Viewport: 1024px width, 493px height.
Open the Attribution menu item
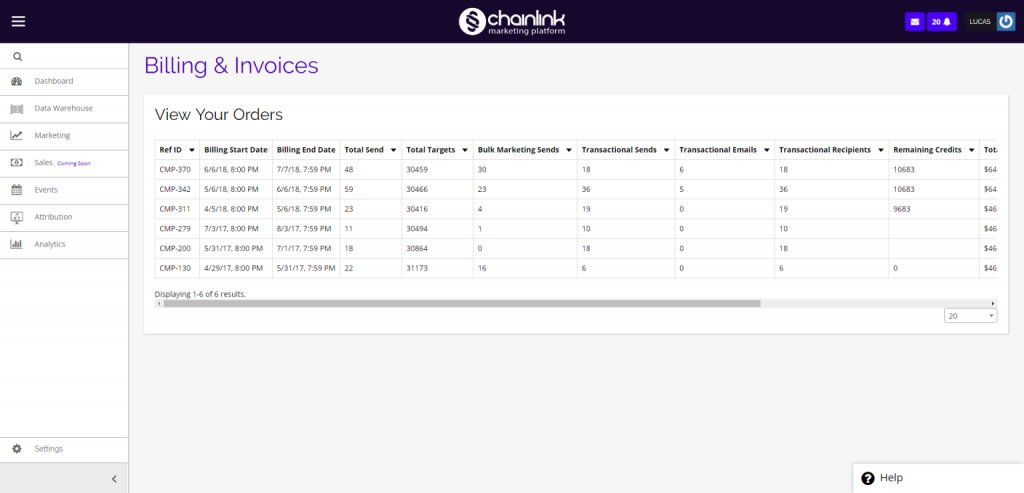point(64,217)
